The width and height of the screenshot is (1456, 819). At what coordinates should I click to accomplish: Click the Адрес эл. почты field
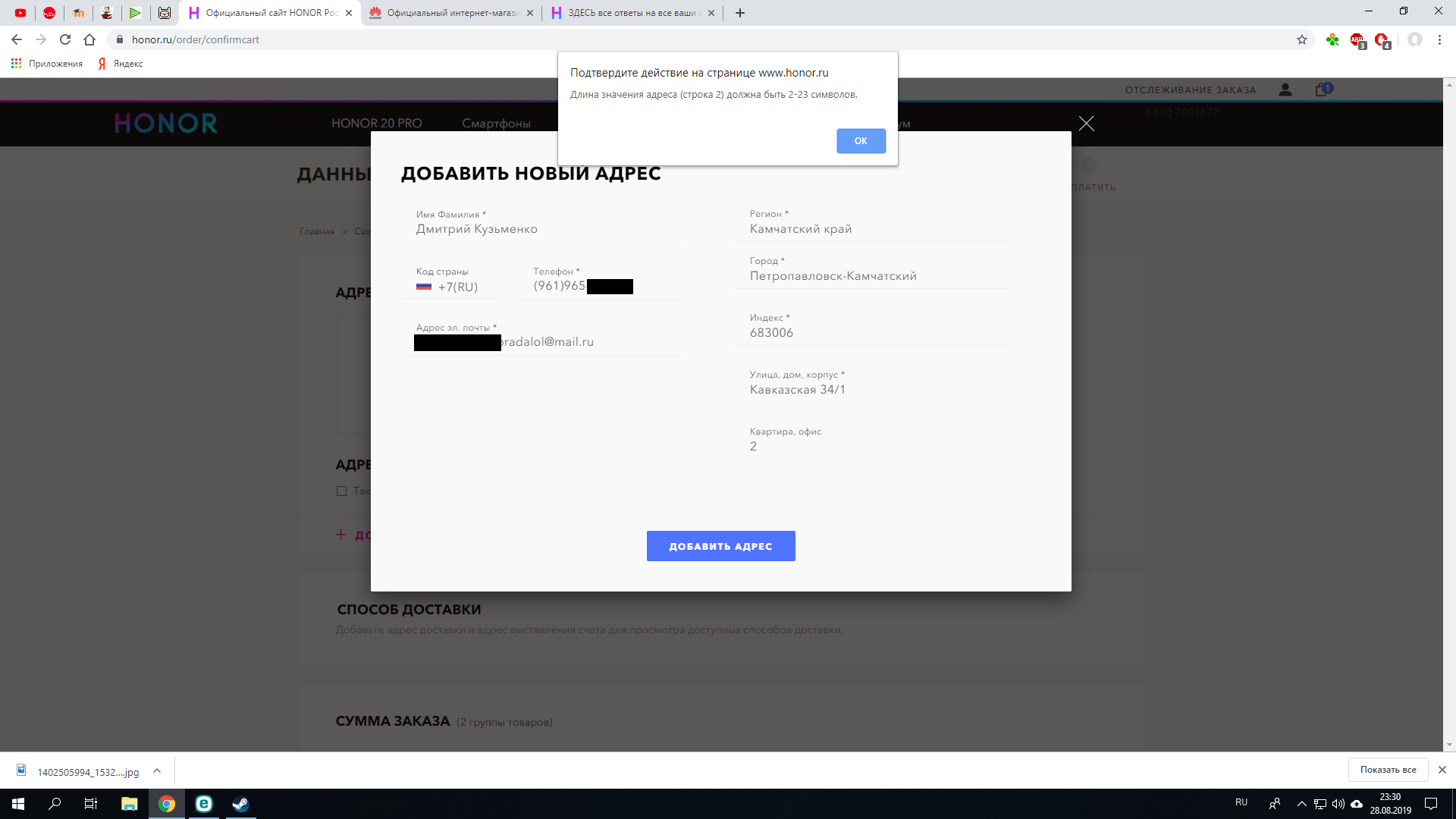[541, 342]
